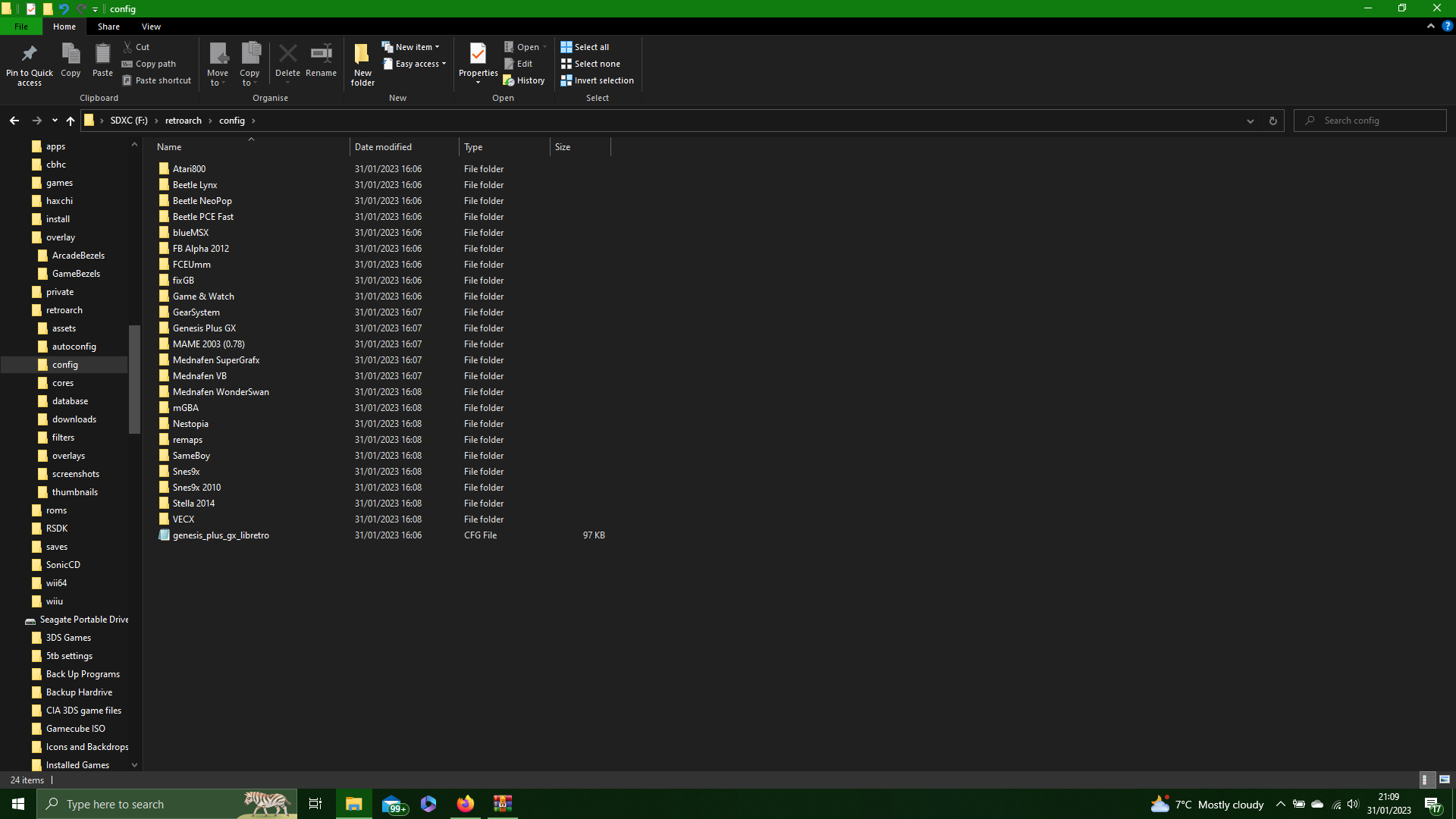
Task: Open the Windows Start menu
Action: click(x=18, y=804)
